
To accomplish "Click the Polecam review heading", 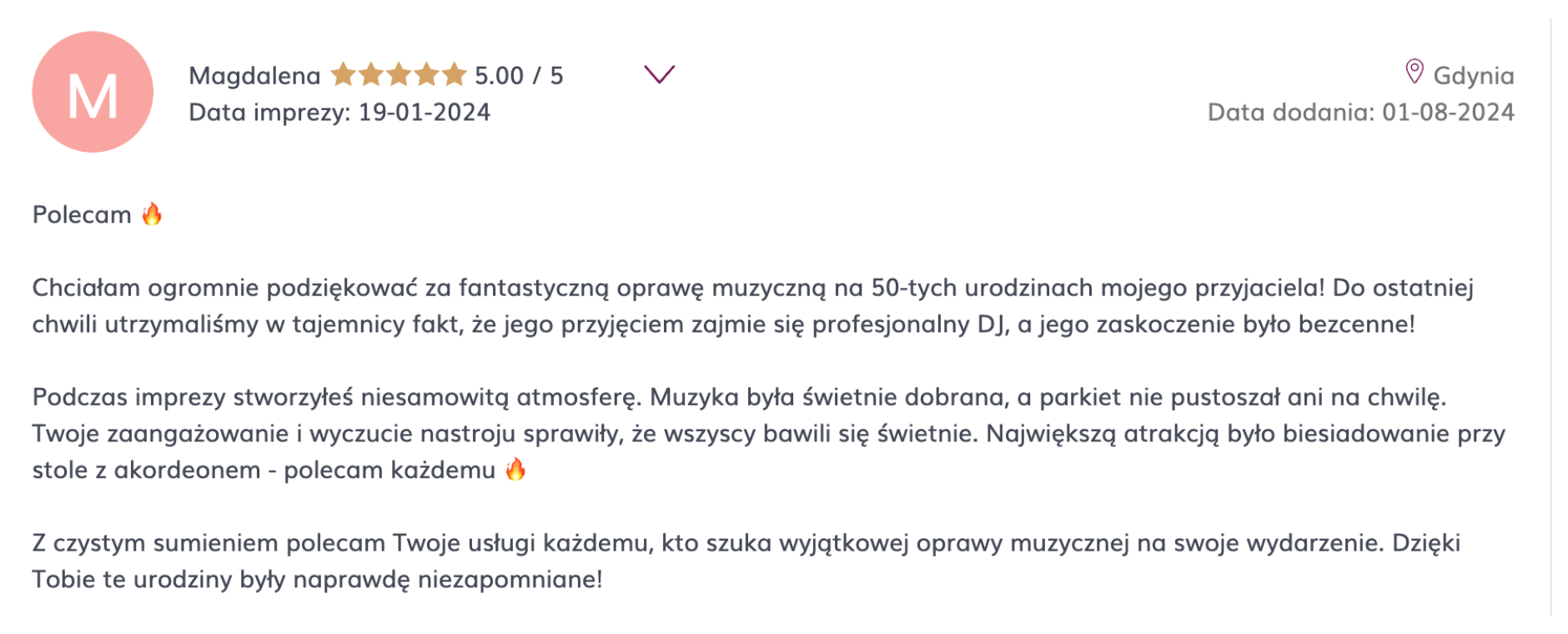I will (x=82, y=214).
